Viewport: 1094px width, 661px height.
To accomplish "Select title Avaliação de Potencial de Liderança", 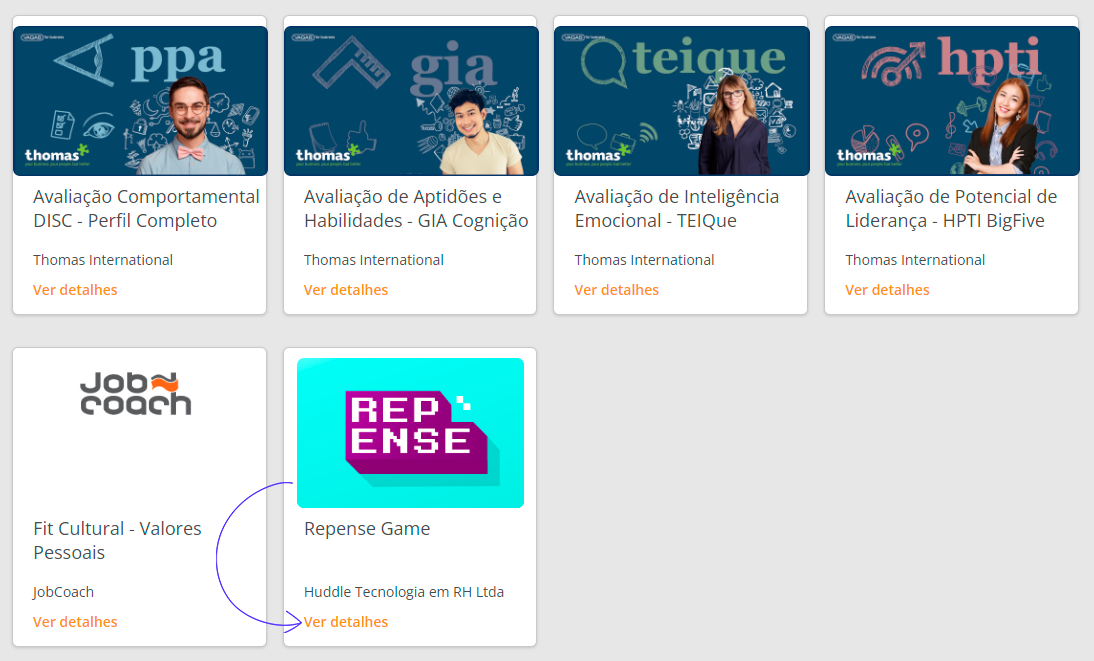I will point(951,209).
